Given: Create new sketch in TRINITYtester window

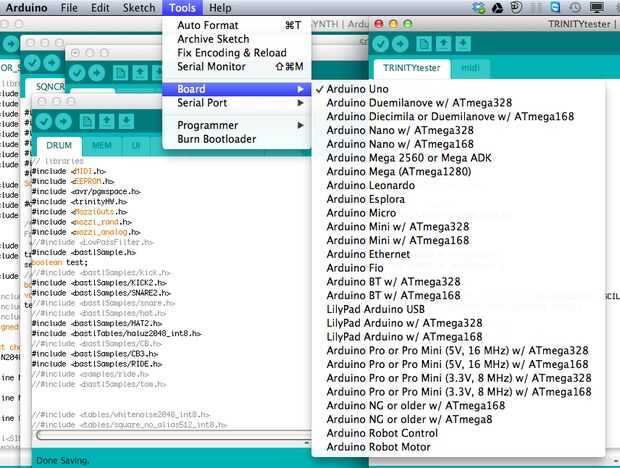Looking at the screenshot, I should [424, 44].
